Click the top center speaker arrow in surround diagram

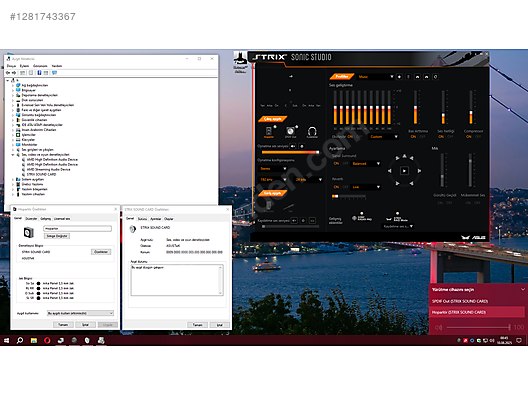(x=404, y=156)
